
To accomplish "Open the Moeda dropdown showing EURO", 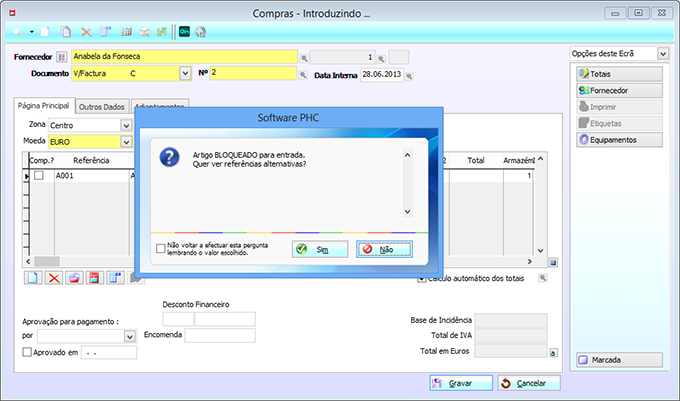I will (126, 142).
